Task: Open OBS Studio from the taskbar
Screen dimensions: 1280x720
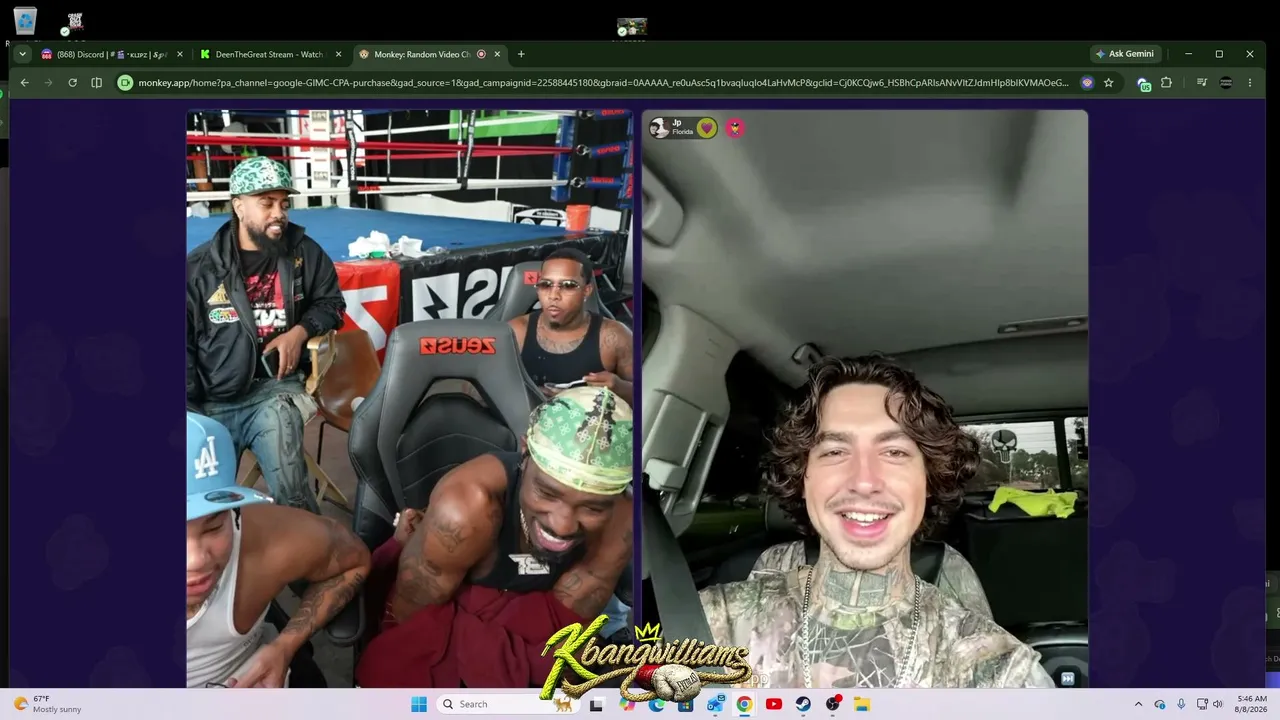Action: click(x=833, y=704)
